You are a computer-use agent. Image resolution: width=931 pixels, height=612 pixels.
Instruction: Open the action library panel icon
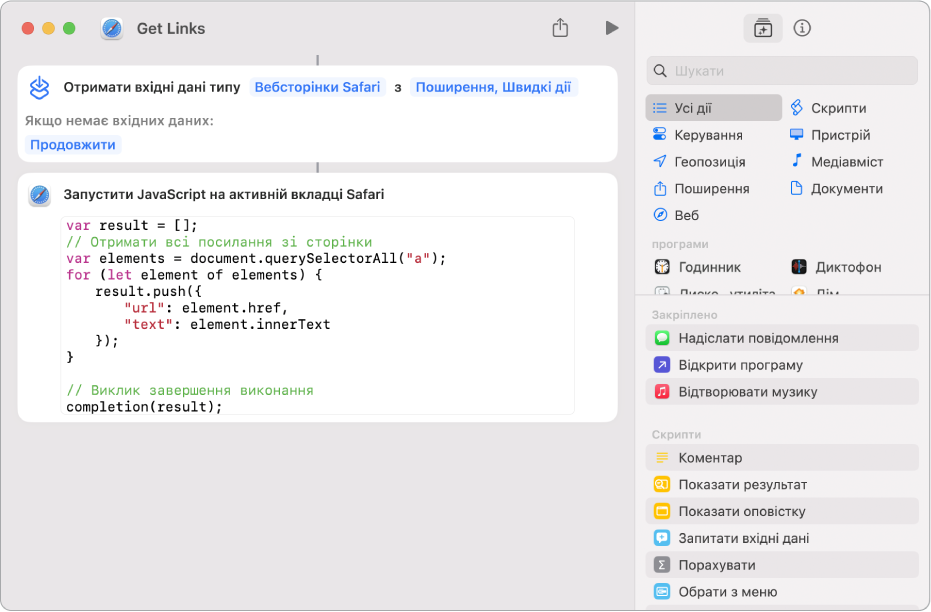763,28
